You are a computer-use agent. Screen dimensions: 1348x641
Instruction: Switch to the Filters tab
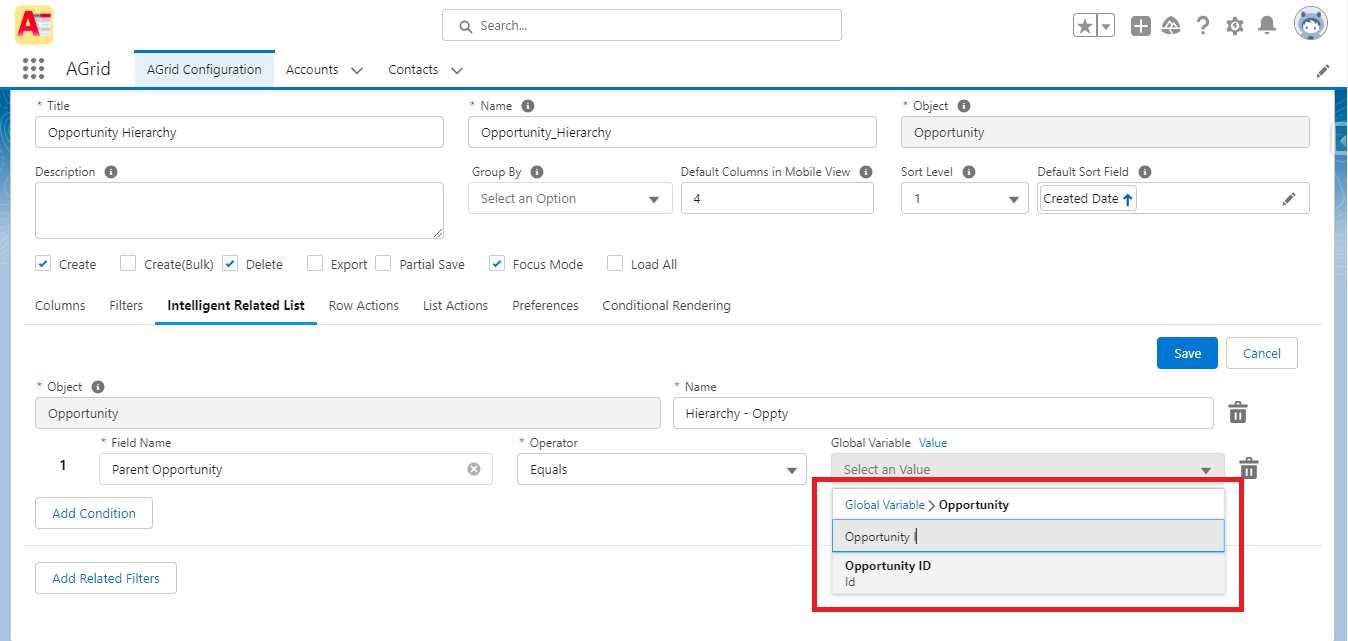click(126, 306)
